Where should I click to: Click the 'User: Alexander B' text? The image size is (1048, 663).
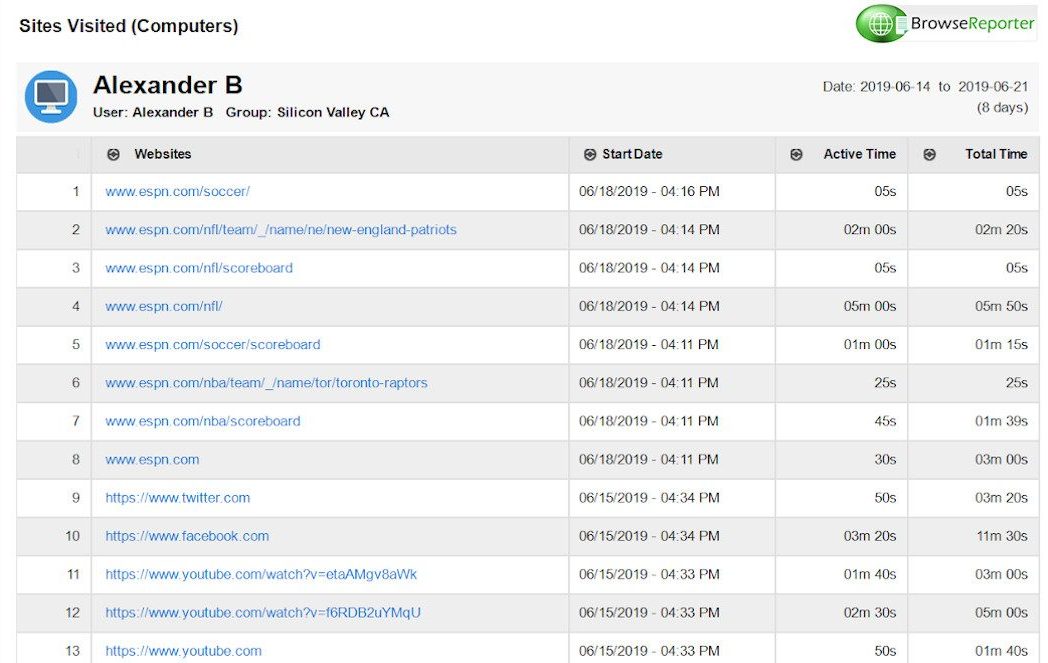pyautogui.click(x=153, y=112)
